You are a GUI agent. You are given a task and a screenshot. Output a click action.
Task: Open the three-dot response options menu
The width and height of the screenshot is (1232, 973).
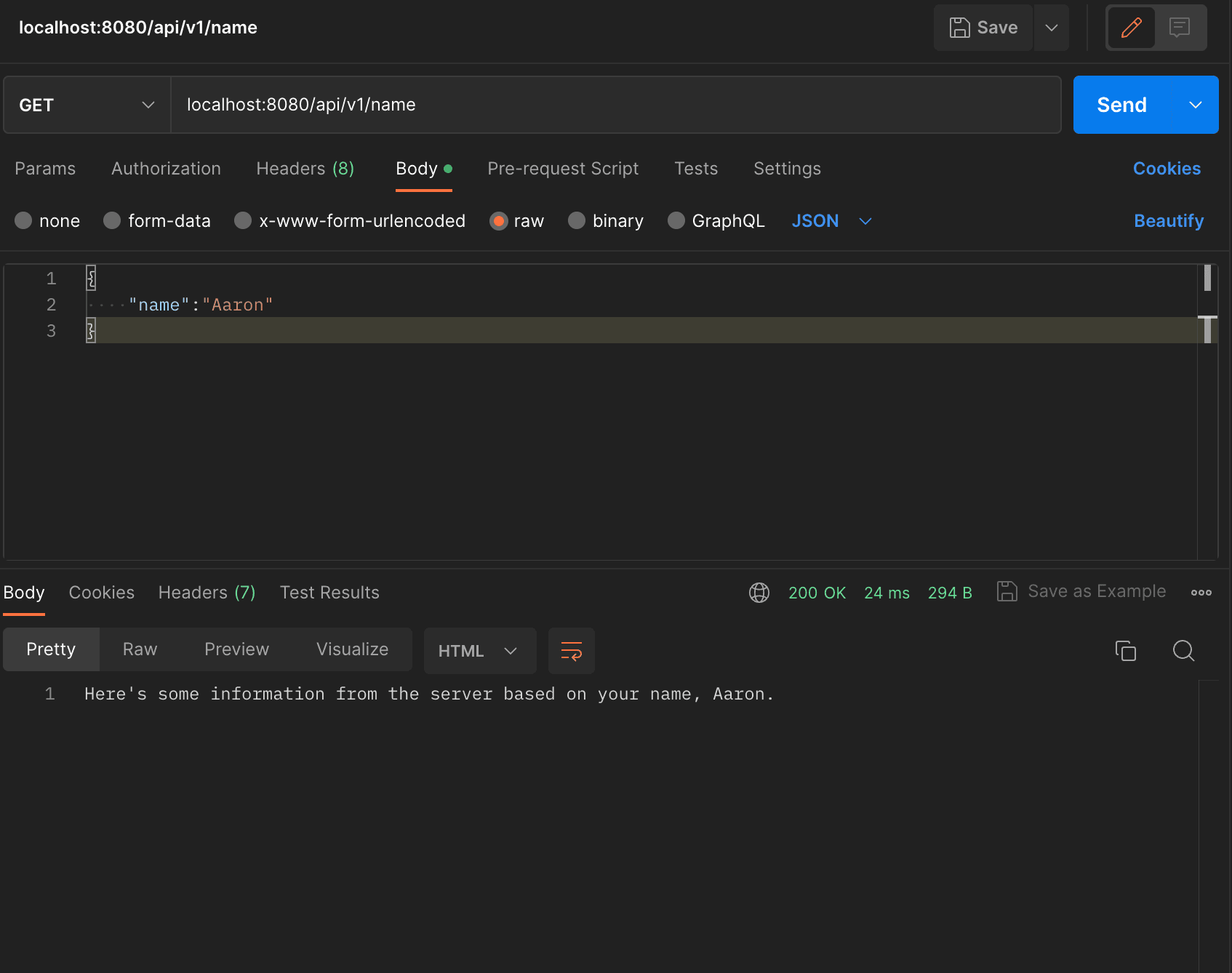point(1201,593)
